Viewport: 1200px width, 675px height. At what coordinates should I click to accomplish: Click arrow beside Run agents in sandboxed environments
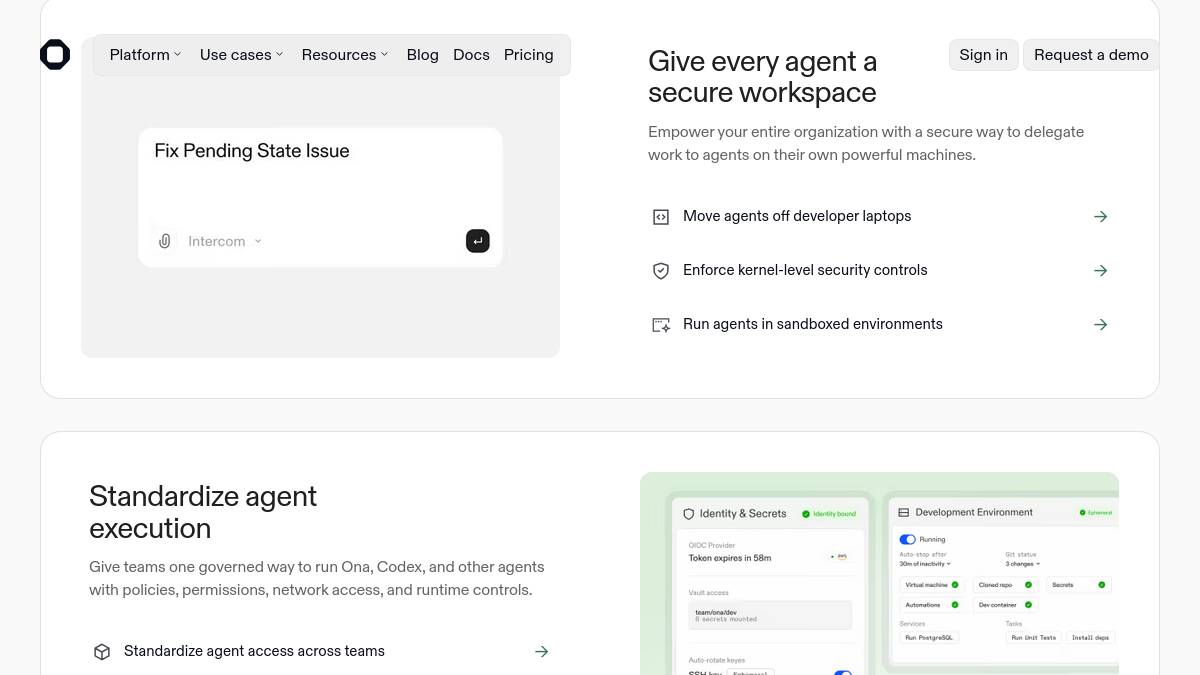coord(1101,324)
